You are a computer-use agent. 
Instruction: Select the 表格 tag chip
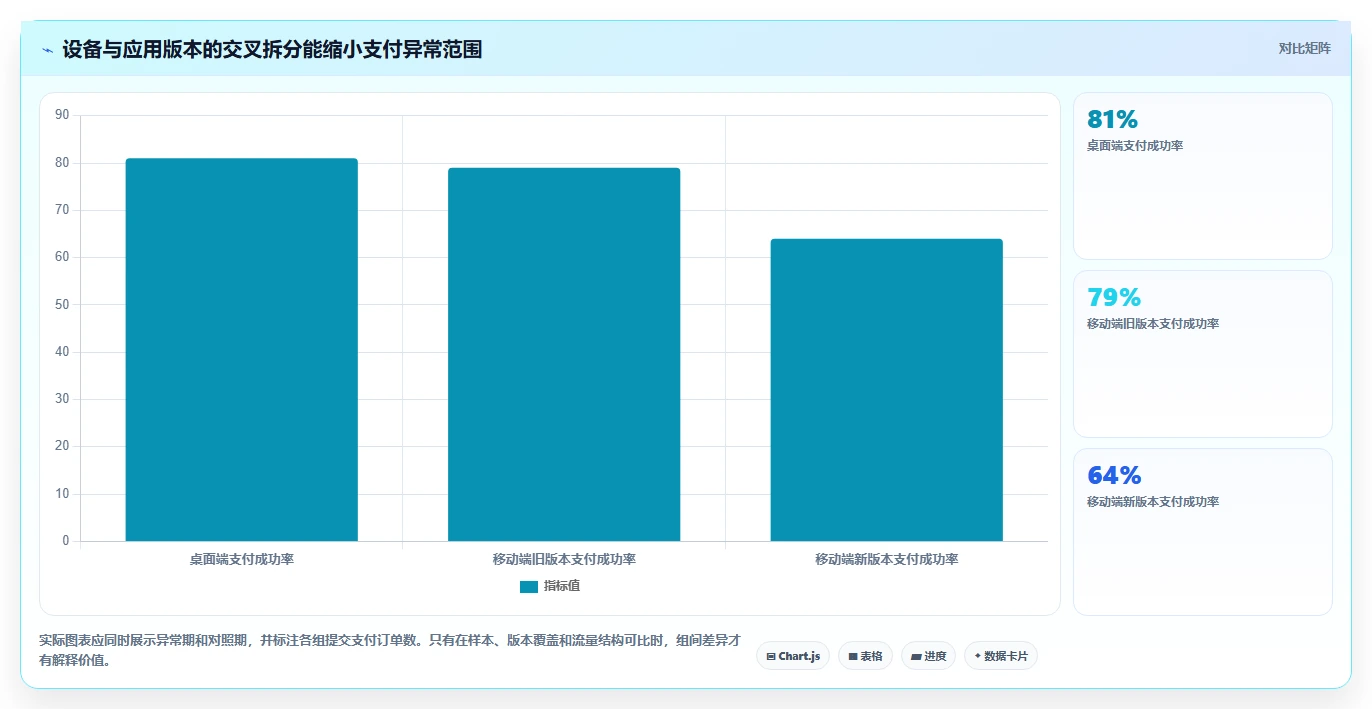pos(865,656)
